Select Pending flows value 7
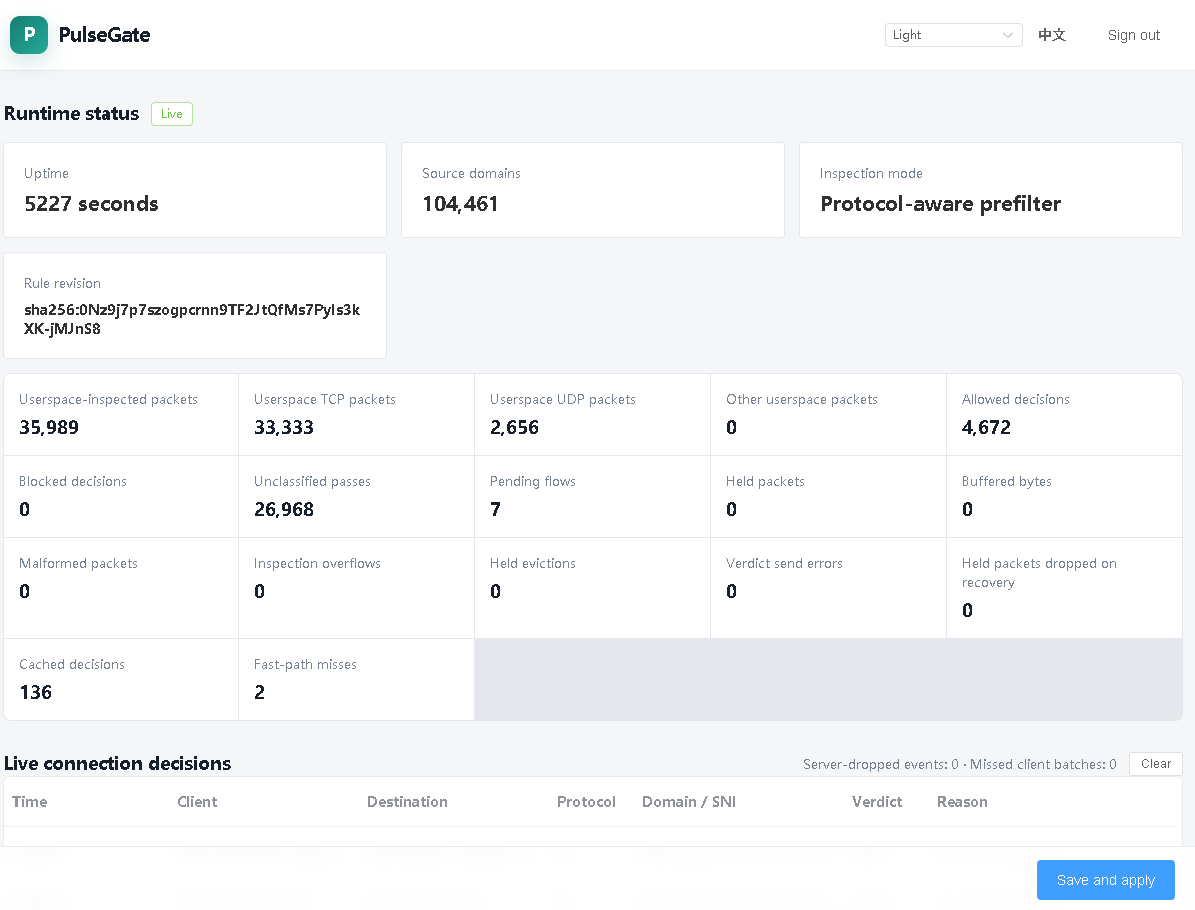 click(x=495, y=509)
